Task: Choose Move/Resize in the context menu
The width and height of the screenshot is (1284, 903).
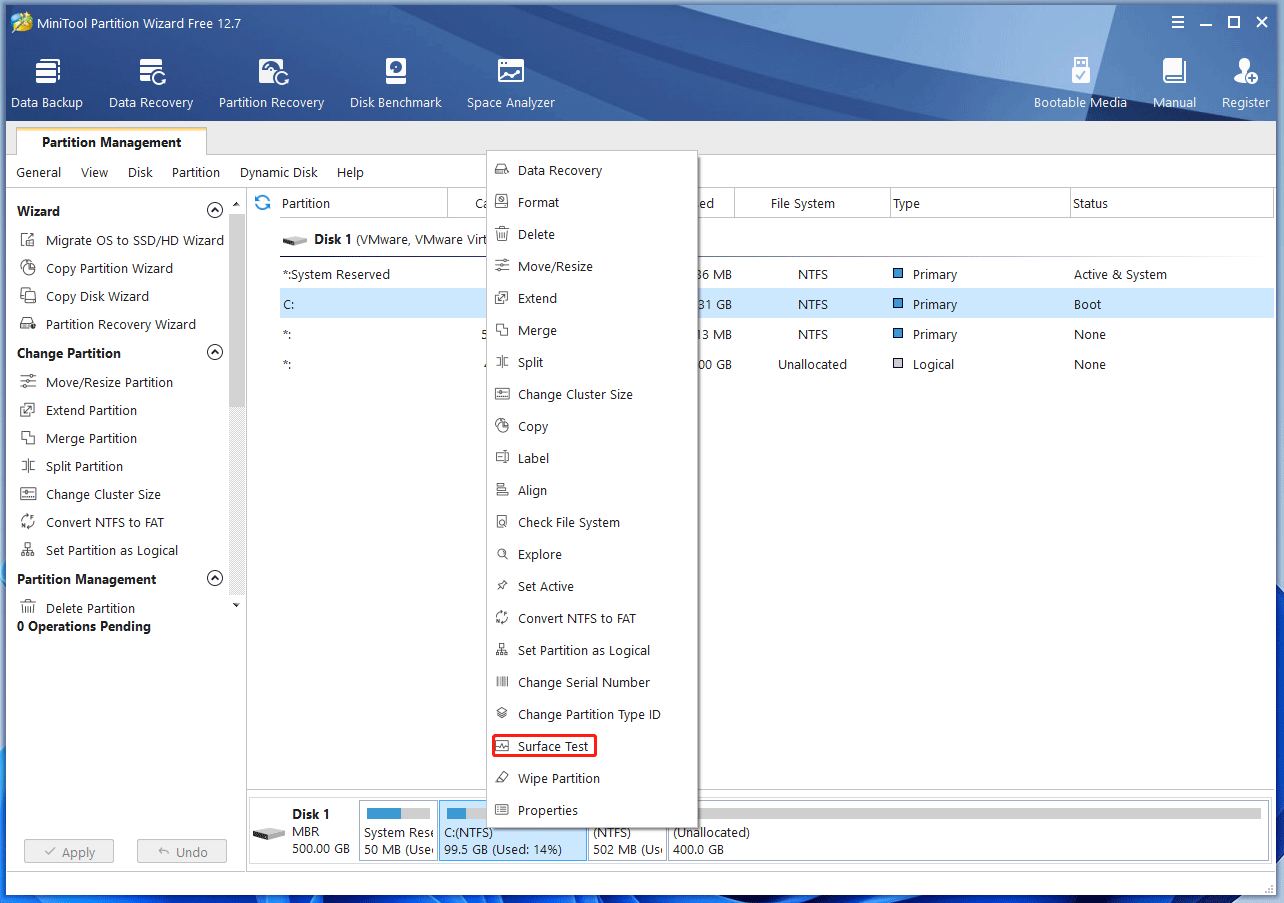Action: pyautogui.click(x=592, y=266)
